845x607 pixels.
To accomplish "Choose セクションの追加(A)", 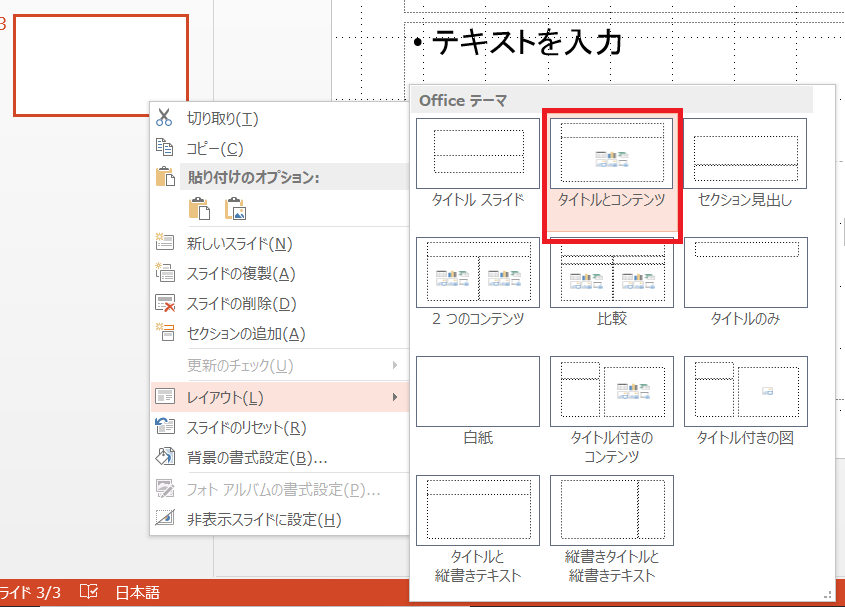I will tap(279, 334).
